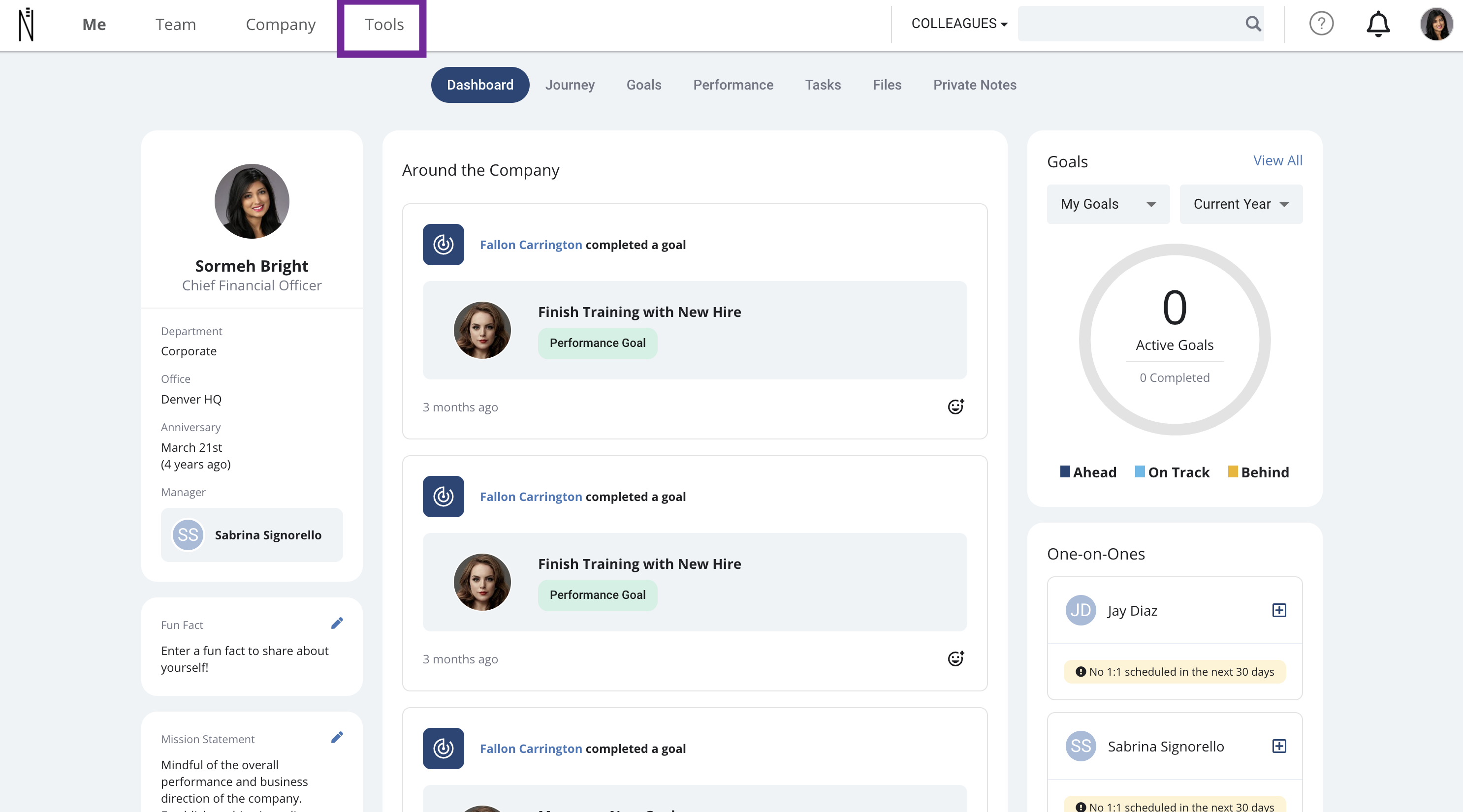Viewport: 1463px width, 812px height.
Task: Open Fallon Carrington link in third post
Action: 531,749
